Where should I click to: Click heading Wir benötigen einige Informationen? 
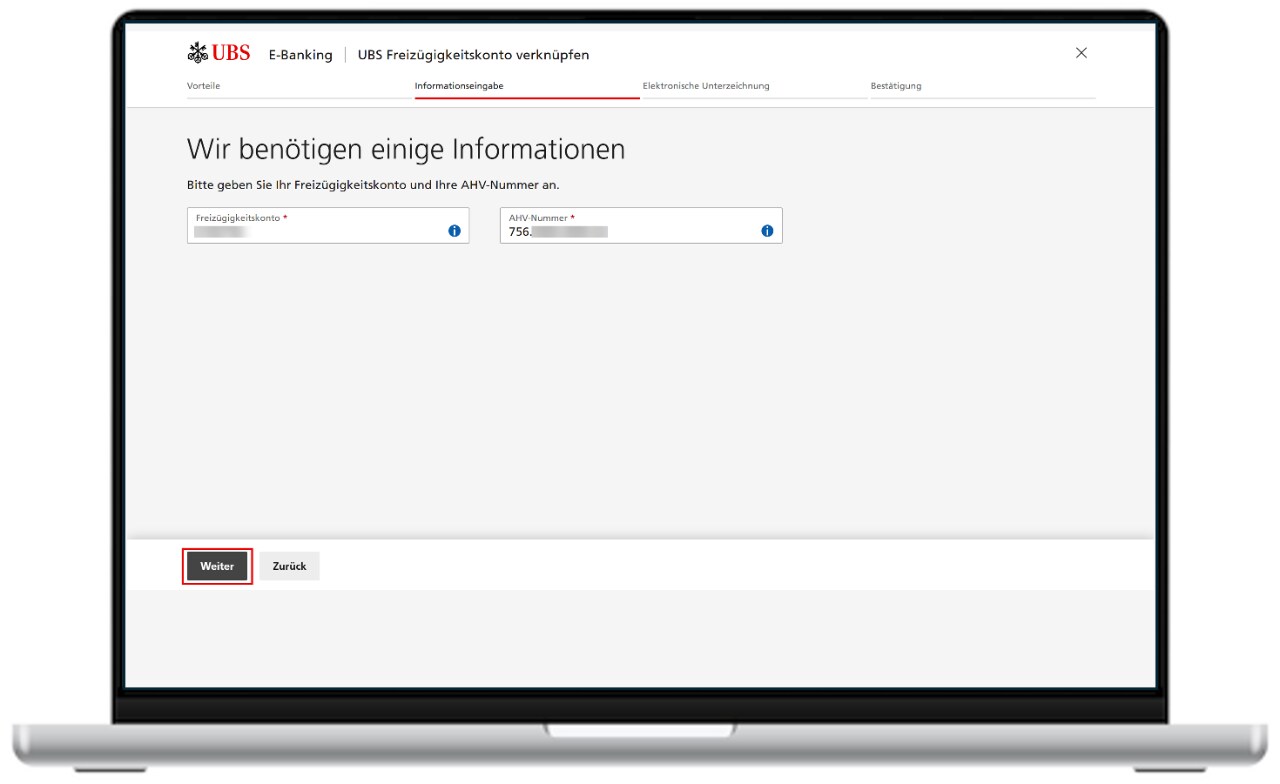click(405, 149)
